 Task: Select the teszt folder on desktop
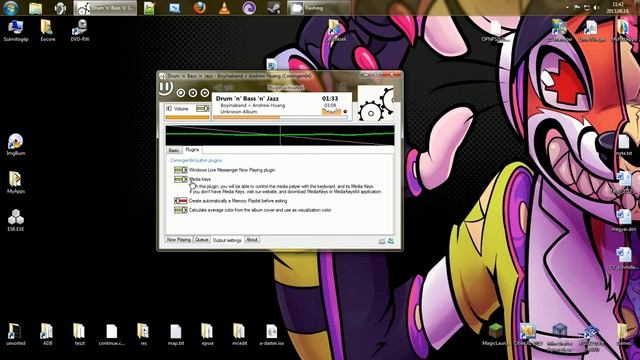[80, 334]
